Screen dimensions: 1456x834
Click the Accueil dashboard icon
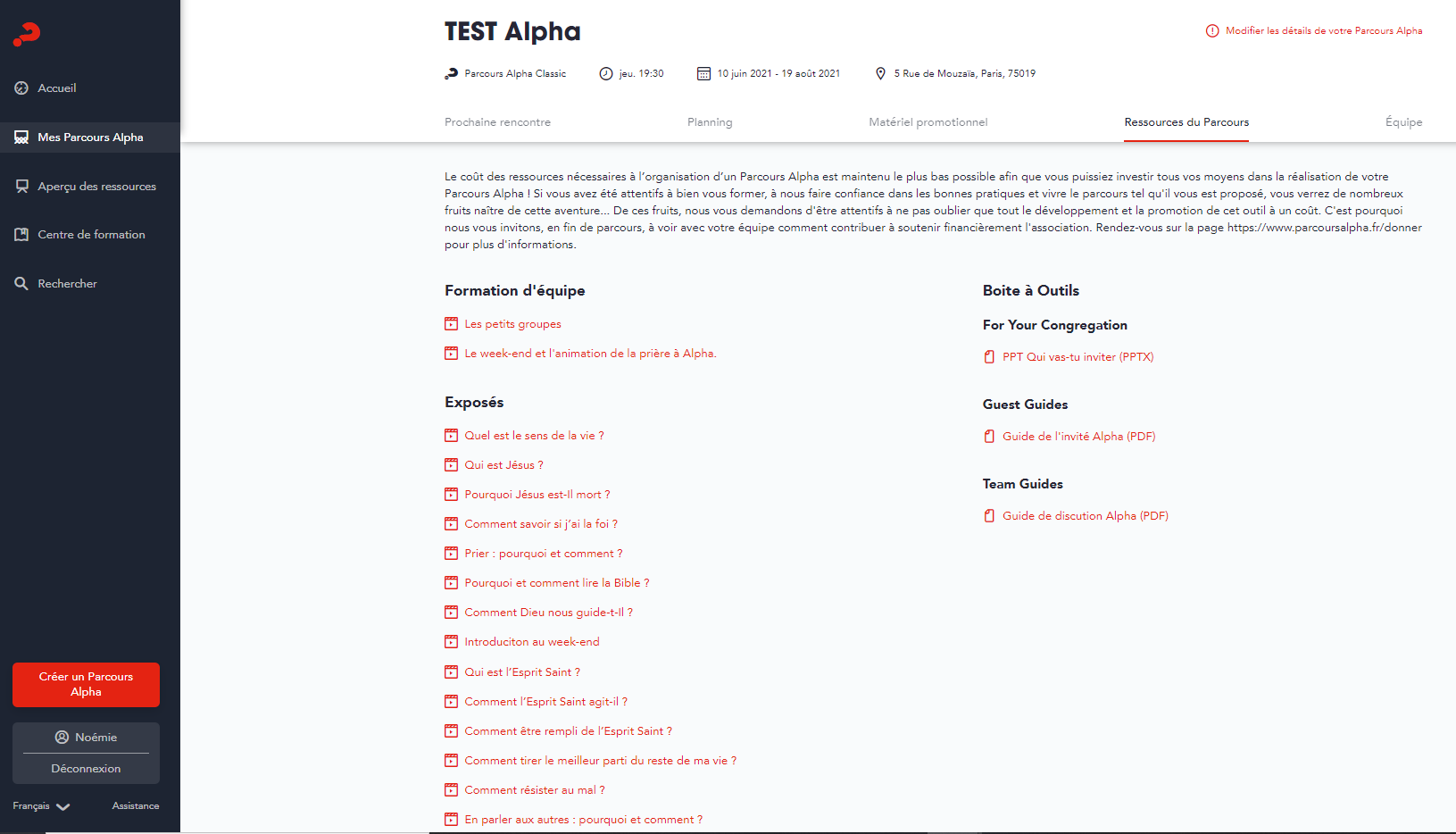coord(21,88)
